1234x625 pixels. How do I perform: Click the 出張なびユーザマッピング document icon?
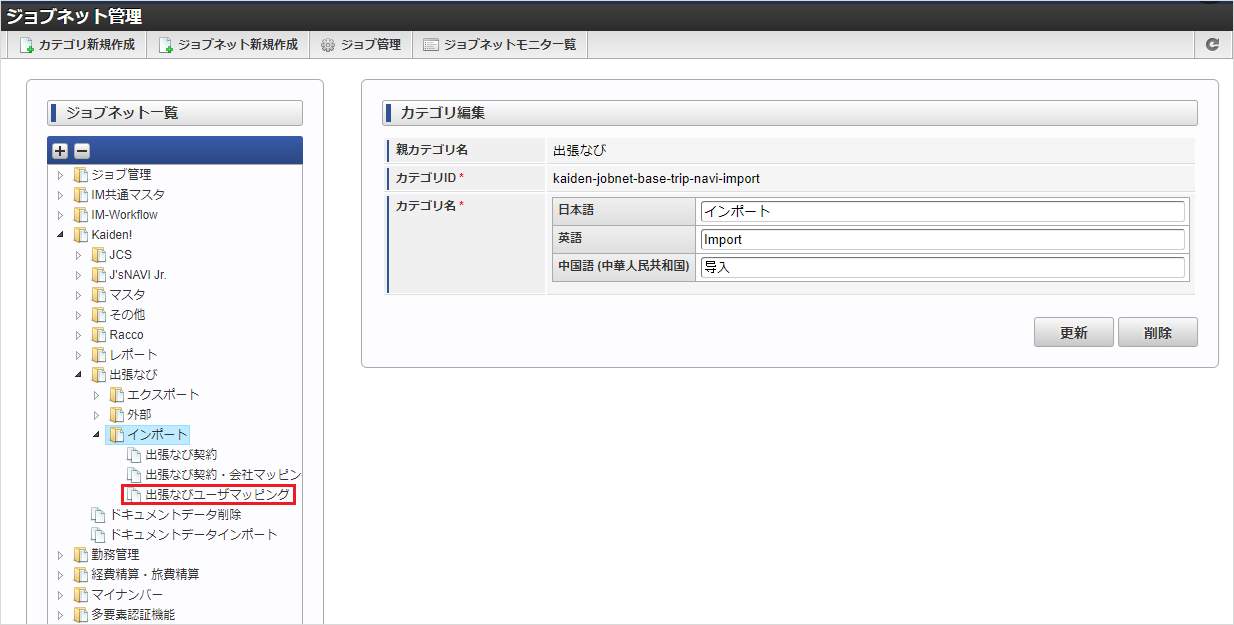(x=134, y=495)
